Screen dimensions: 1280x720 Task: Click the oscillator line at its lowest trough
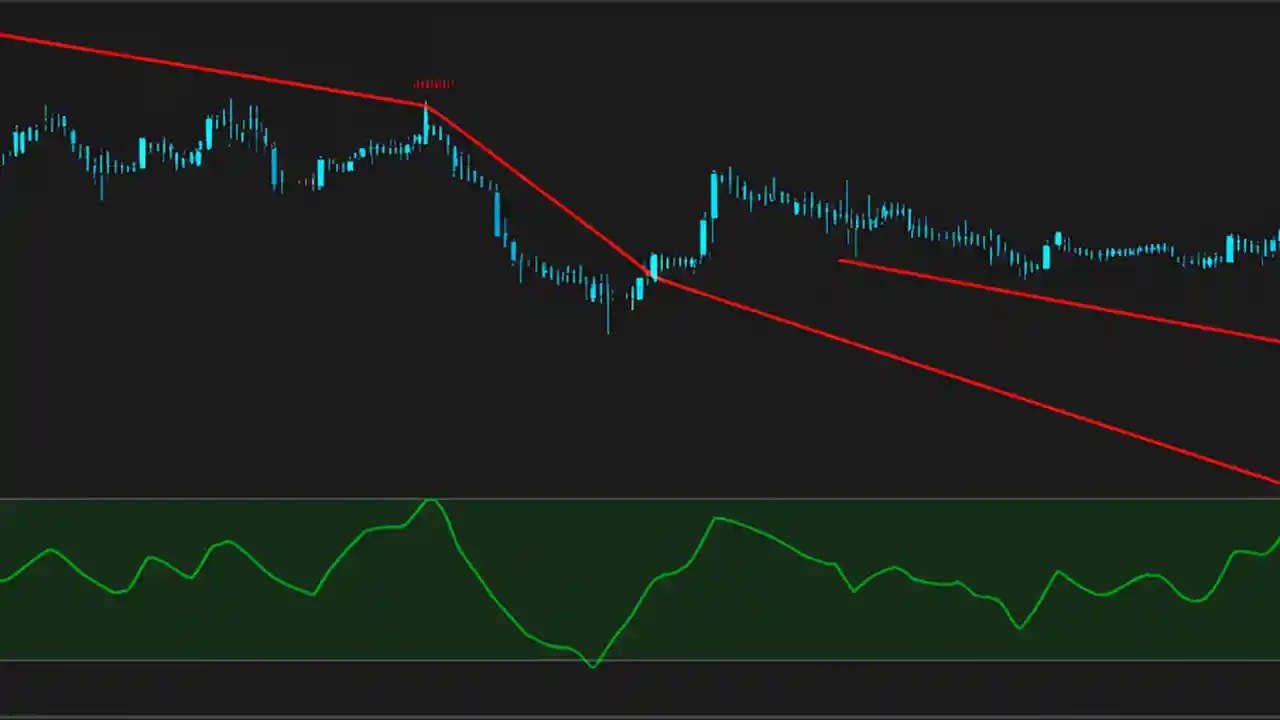coord(592,662)
